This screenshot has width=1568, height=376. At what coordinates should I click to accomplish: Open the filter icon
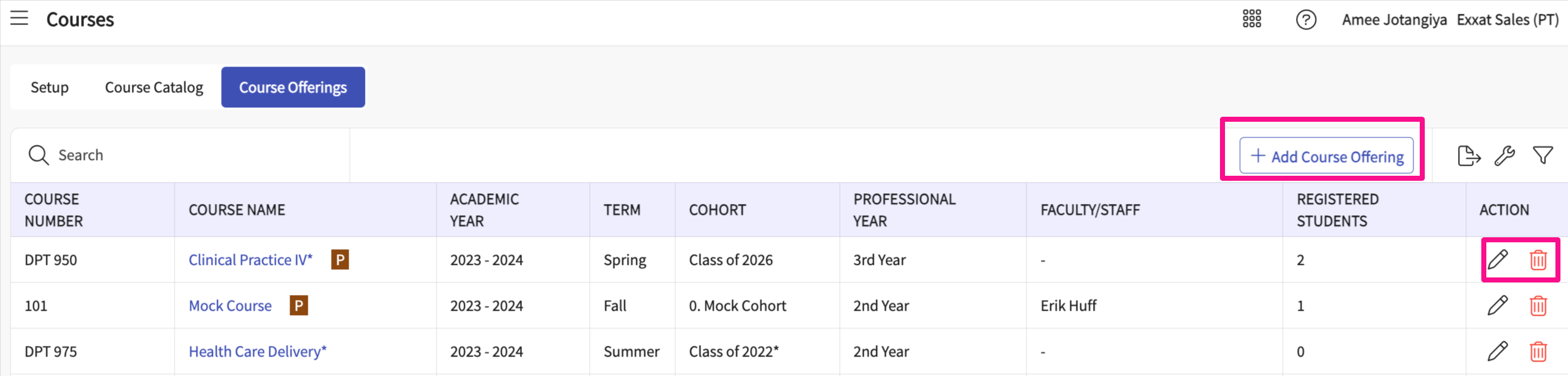pos(1542,156)
